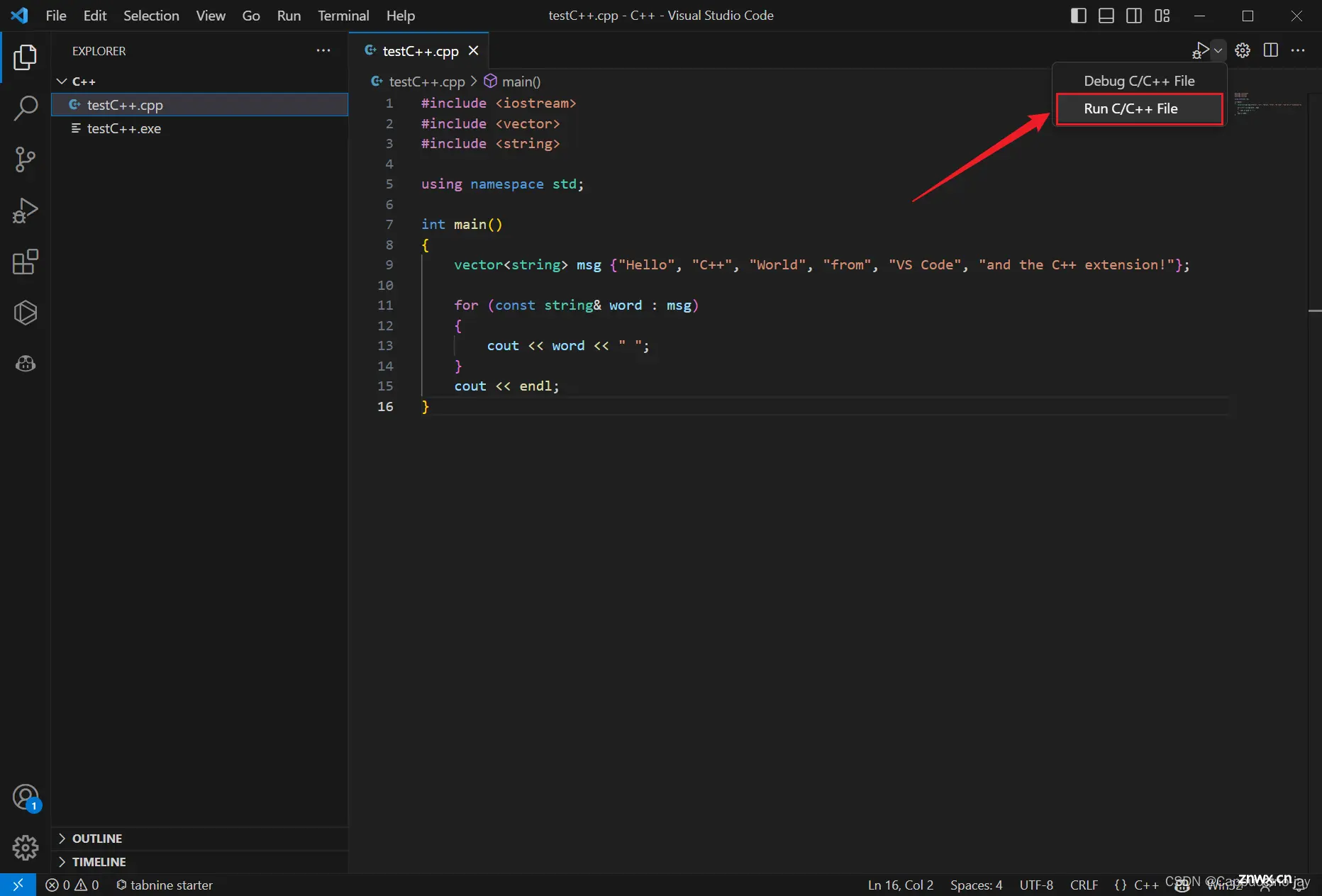
Task: Open the Run menu
Action: coord(289,16)
